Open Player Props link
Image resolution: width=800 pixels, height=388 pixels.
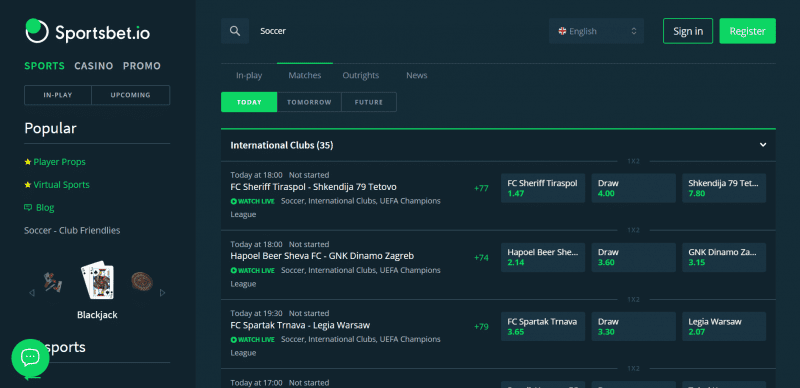(60, 162)
